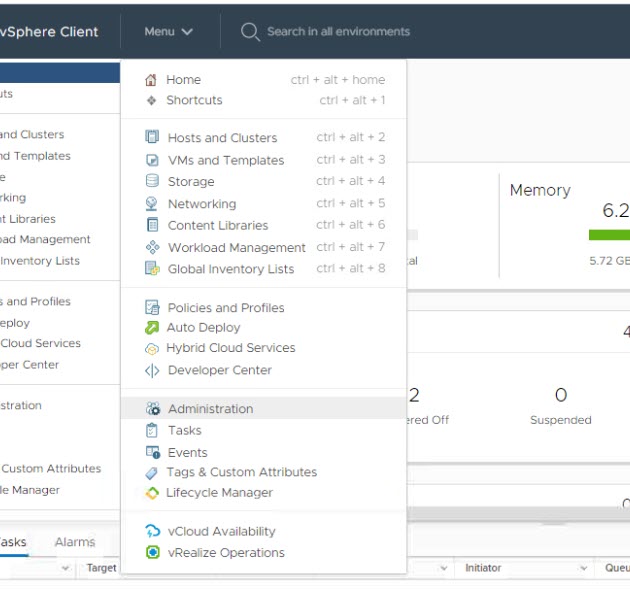630x589 pixels.
Task: Open Tags & Custom Attributes link
Action: (x=241, y=472)
